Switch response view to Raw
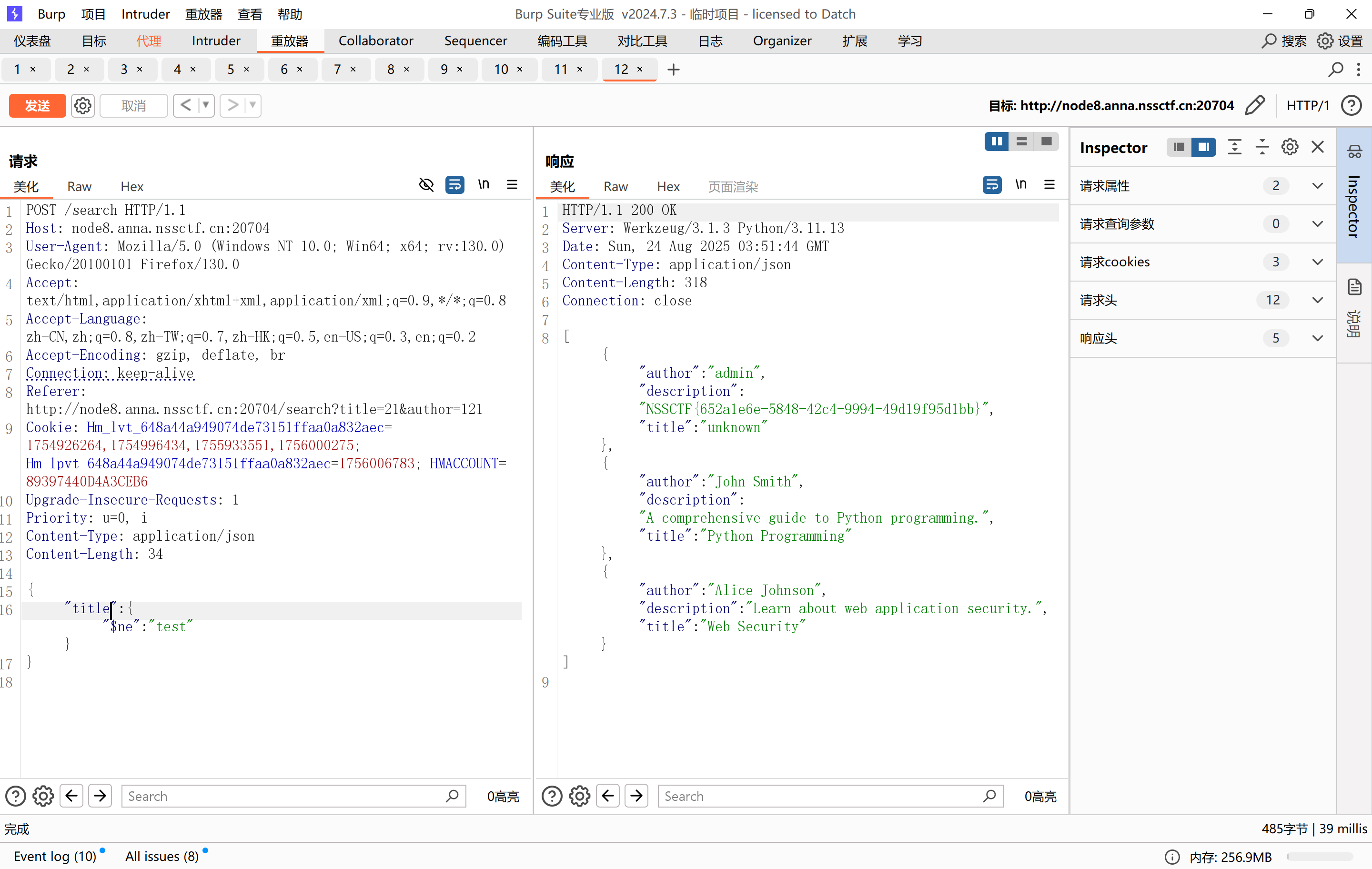 pos(616,186)
